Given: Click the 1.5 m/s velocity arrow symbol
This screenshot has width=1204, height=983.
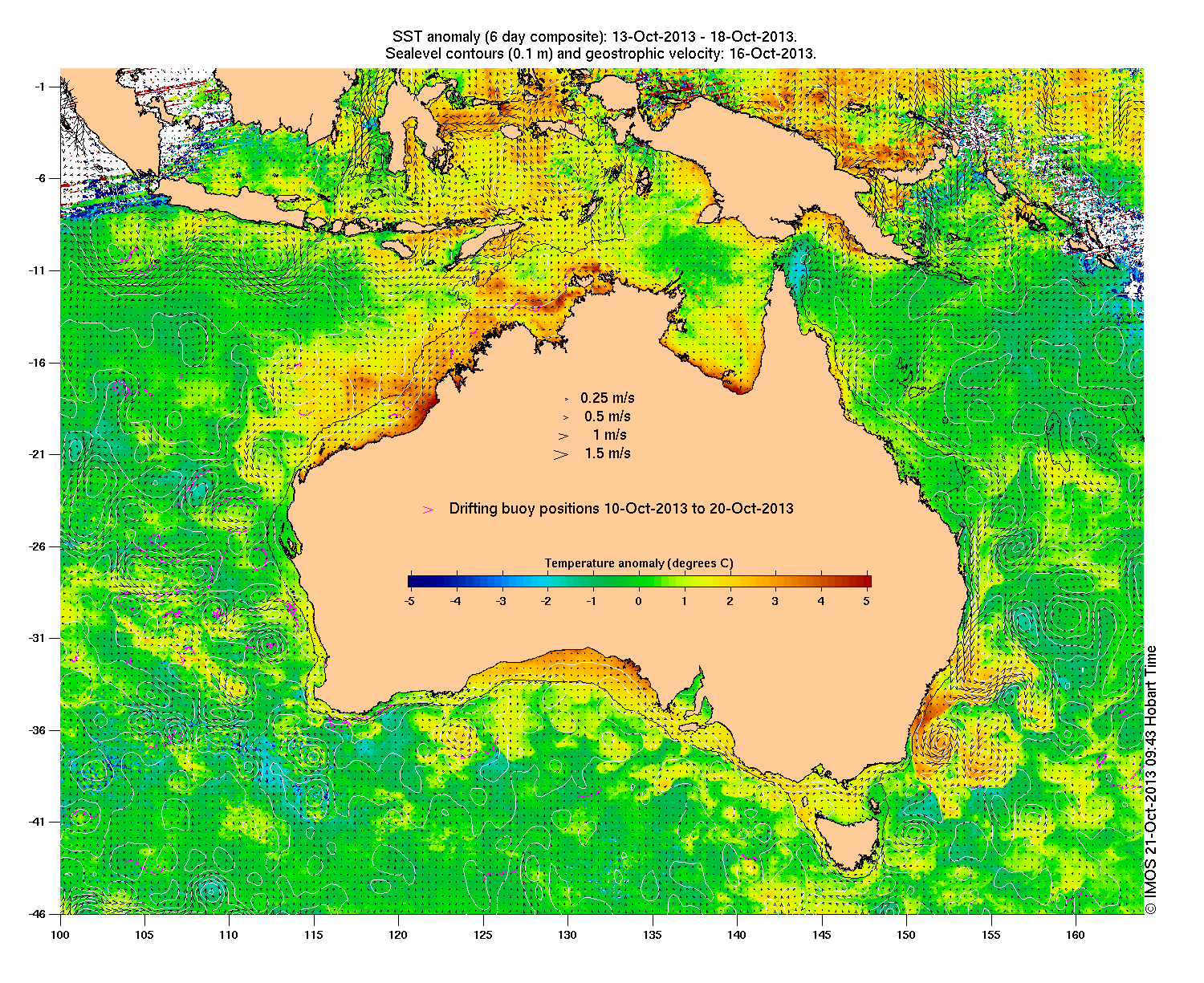Looking at the screenshot, I should pyautogui.click(x=560, y=454).
